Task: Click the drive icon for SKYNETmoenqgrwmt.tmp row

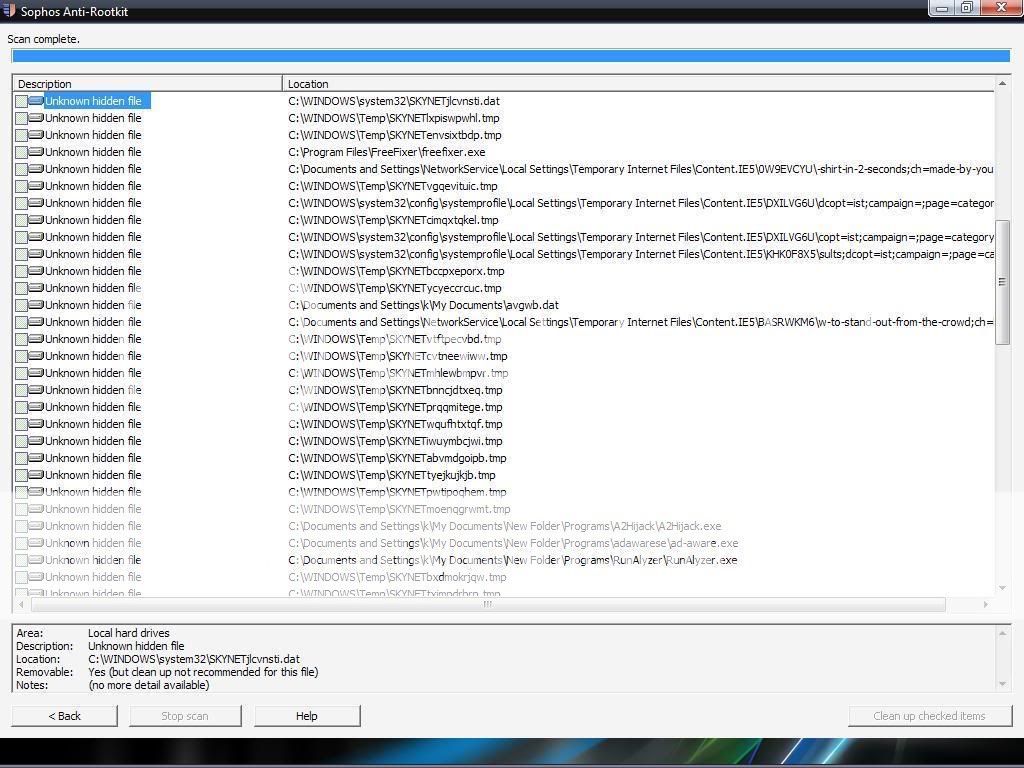Action: coord(36,508)
